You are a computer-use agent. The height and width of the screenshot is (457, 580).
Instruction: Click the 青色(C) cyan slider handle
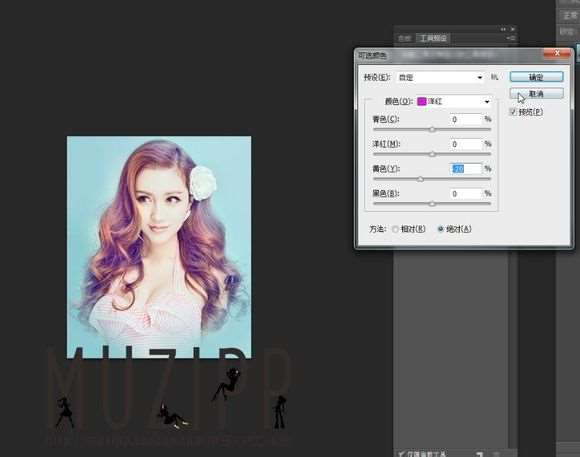[432, 130]
